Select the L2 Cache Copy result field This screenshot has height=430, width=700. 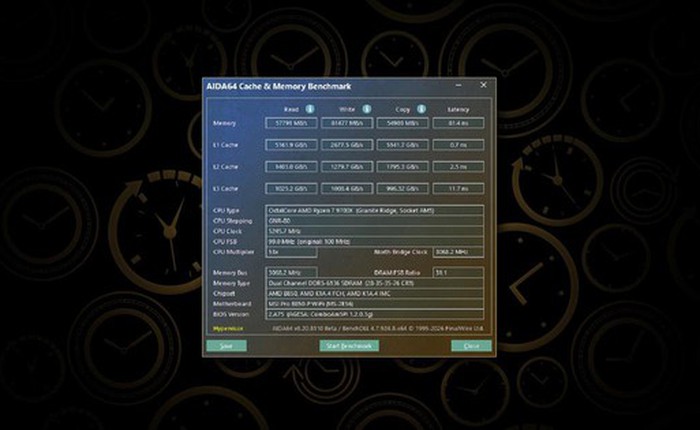(403, 167)
